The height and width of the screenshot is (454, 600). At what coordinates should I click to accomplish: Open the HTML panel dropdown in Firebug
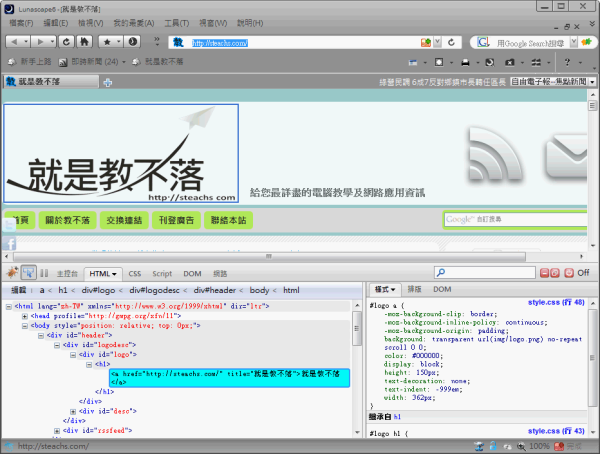[x=103, y=273]
